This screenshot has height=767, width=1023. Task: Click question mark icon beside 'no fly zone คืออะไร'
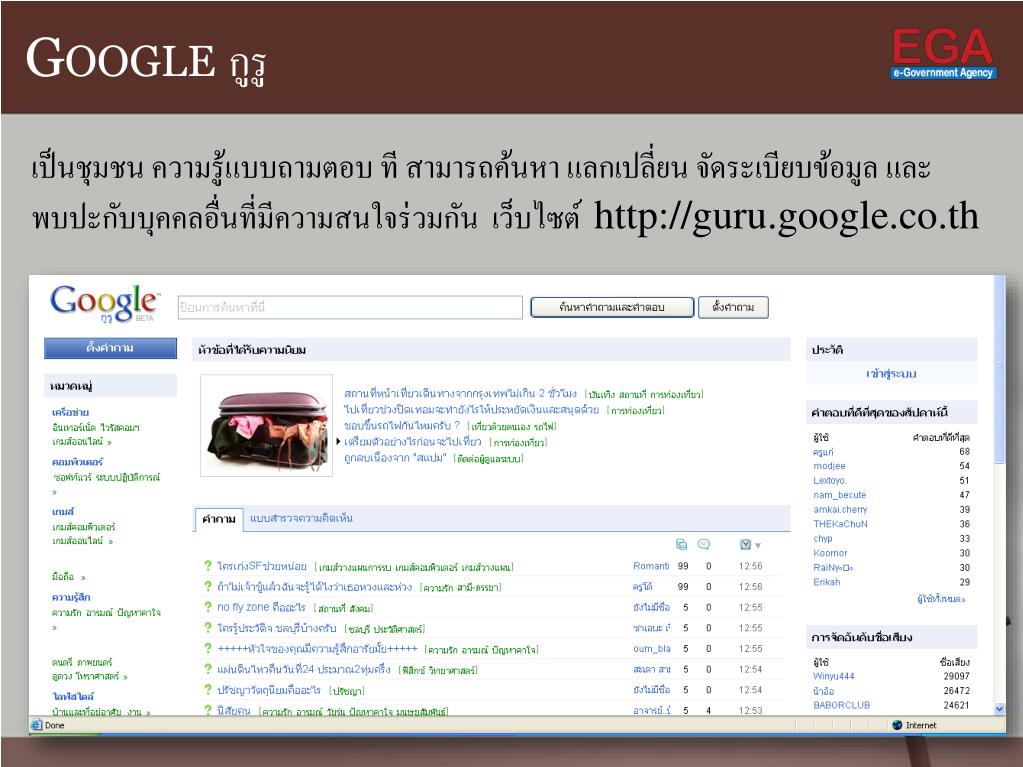click(207, 607)
